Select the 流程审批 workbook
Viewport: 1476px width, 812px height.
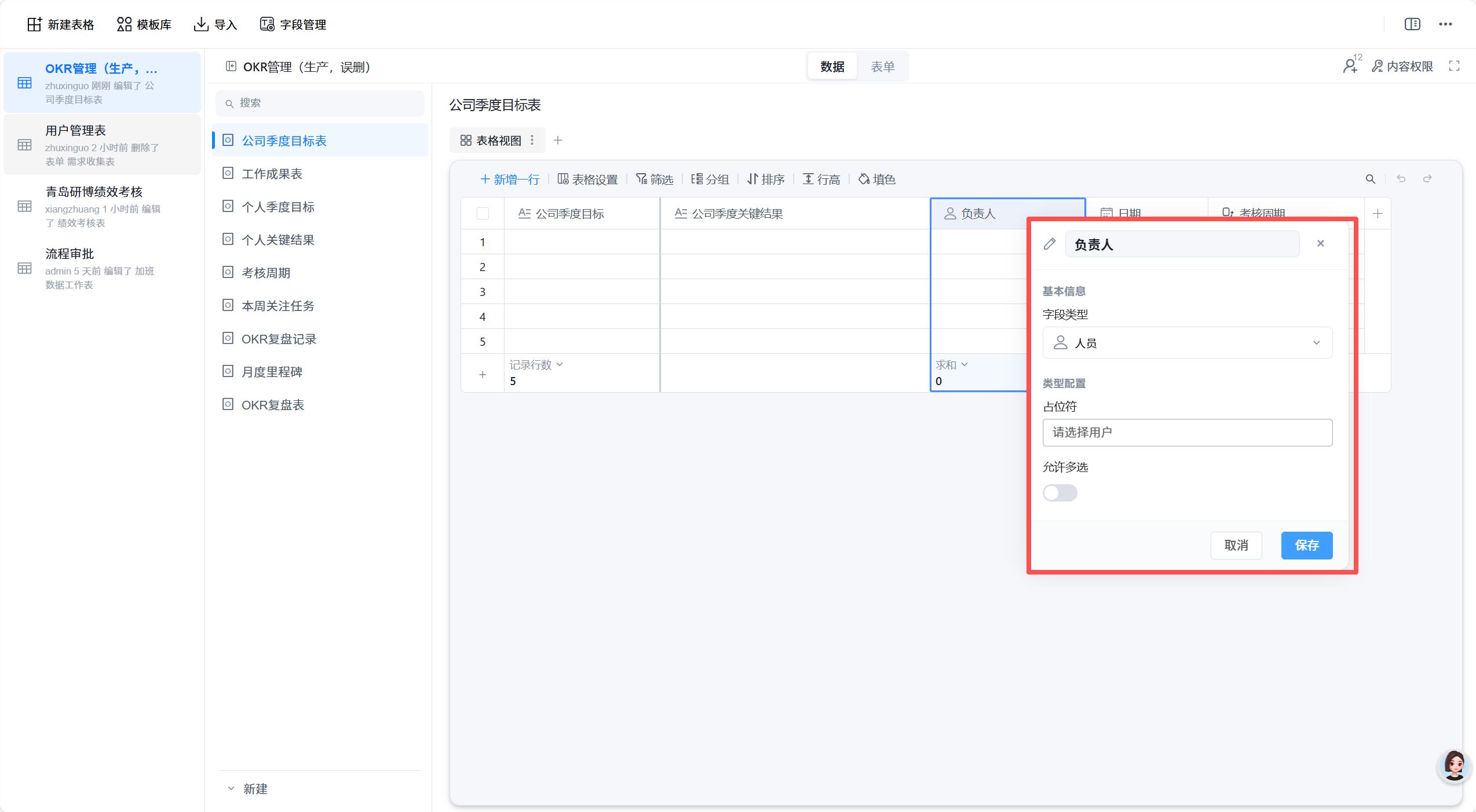(102, 268)
